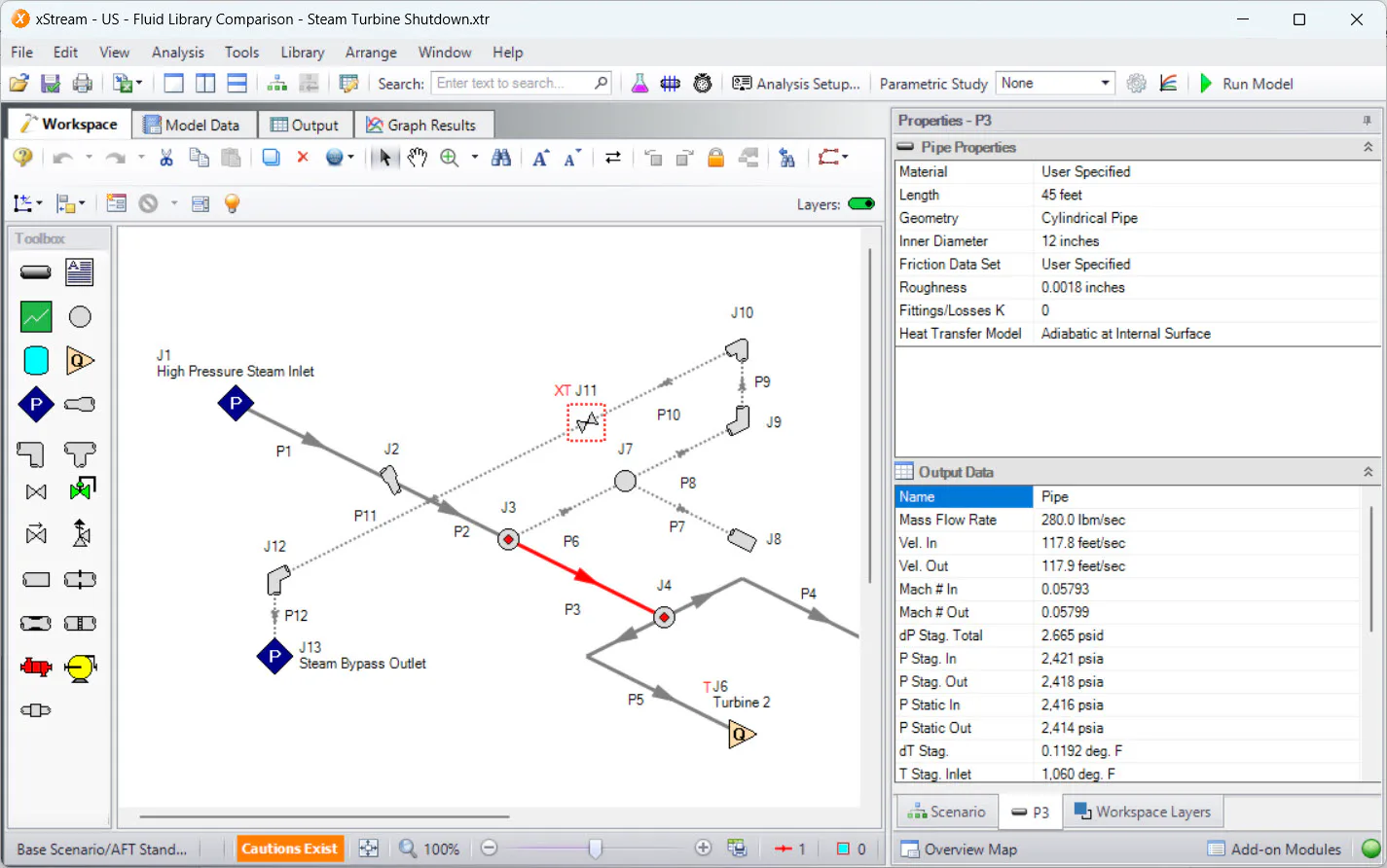Toggle the pin on Properties panel

pyautogui.click(x=1367, y=121)
